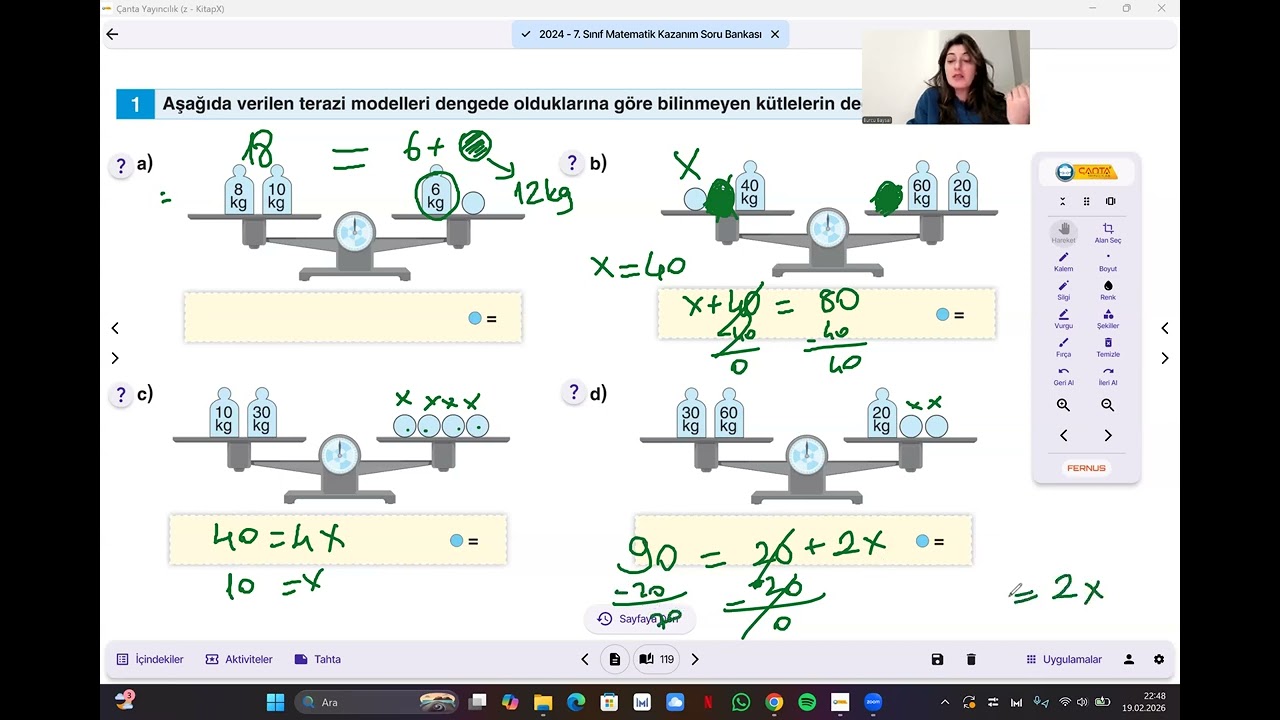Go to previous page in floating toolbar
The height and width of the screenshot is (720, 1280).
1064,436
